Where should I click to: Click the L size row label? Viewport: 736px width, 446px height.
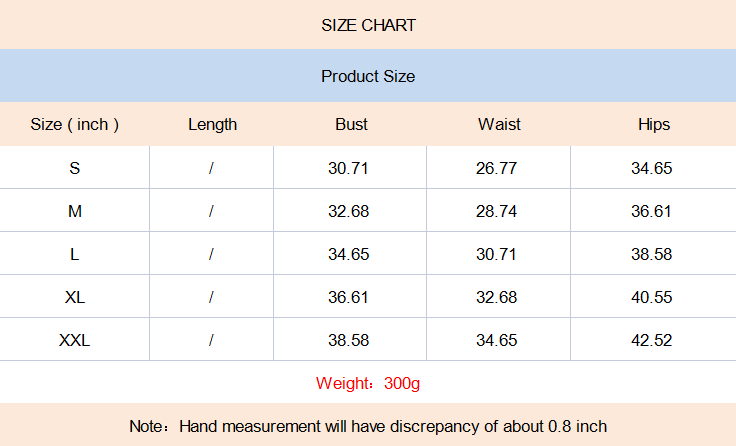pyautogui.click(x=75, y=254)
